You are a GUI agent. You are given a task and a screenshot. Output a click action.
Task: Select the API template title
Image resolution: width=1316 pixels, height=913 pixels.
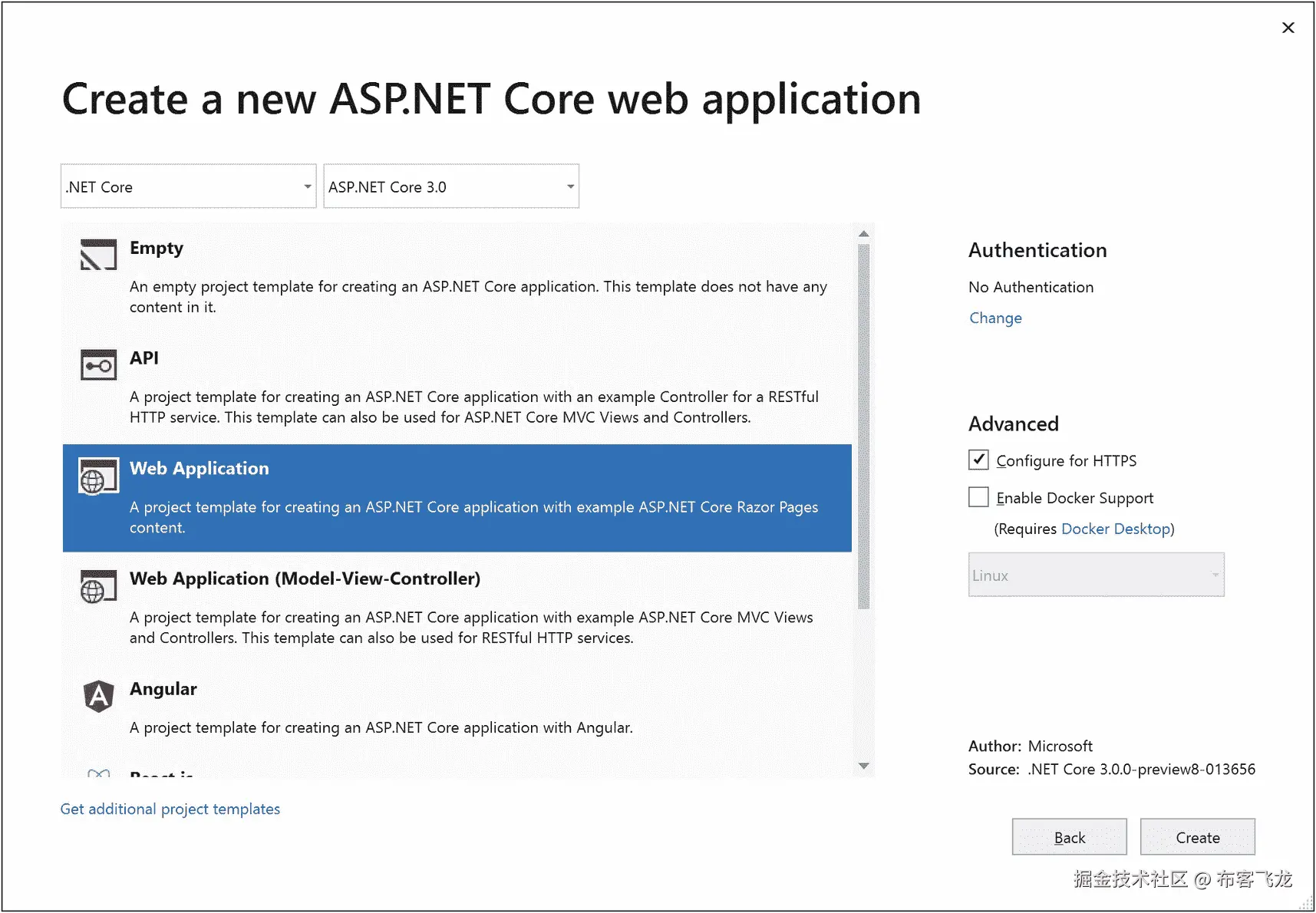(144, 358)
